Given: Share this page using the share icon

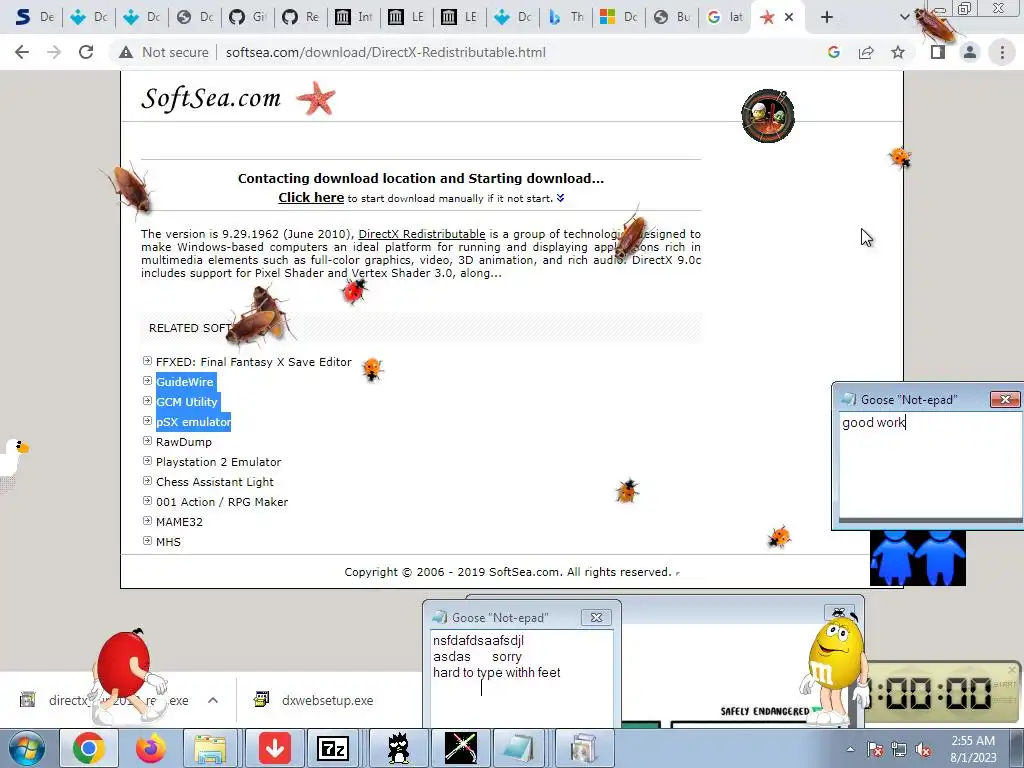Looking at the screenshot, I should click(866, 52).
